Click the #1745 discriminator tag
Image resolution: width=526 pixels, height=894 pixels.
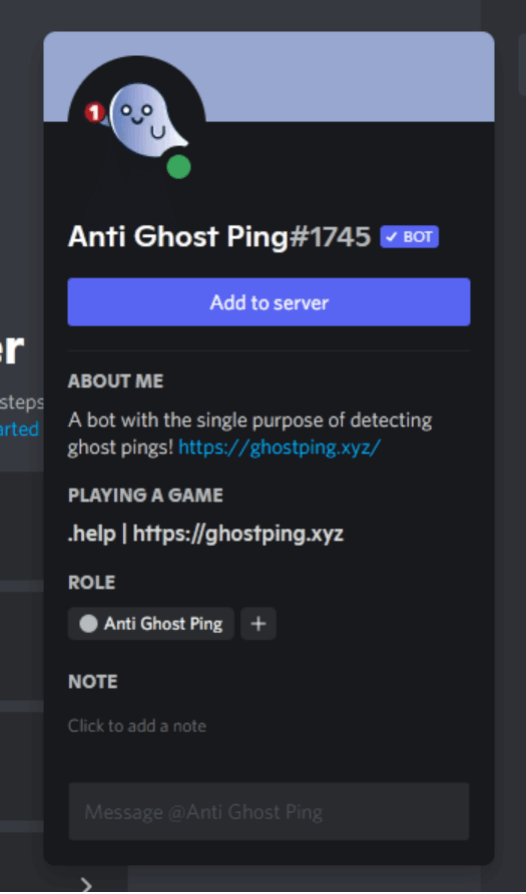pos(329,237)
